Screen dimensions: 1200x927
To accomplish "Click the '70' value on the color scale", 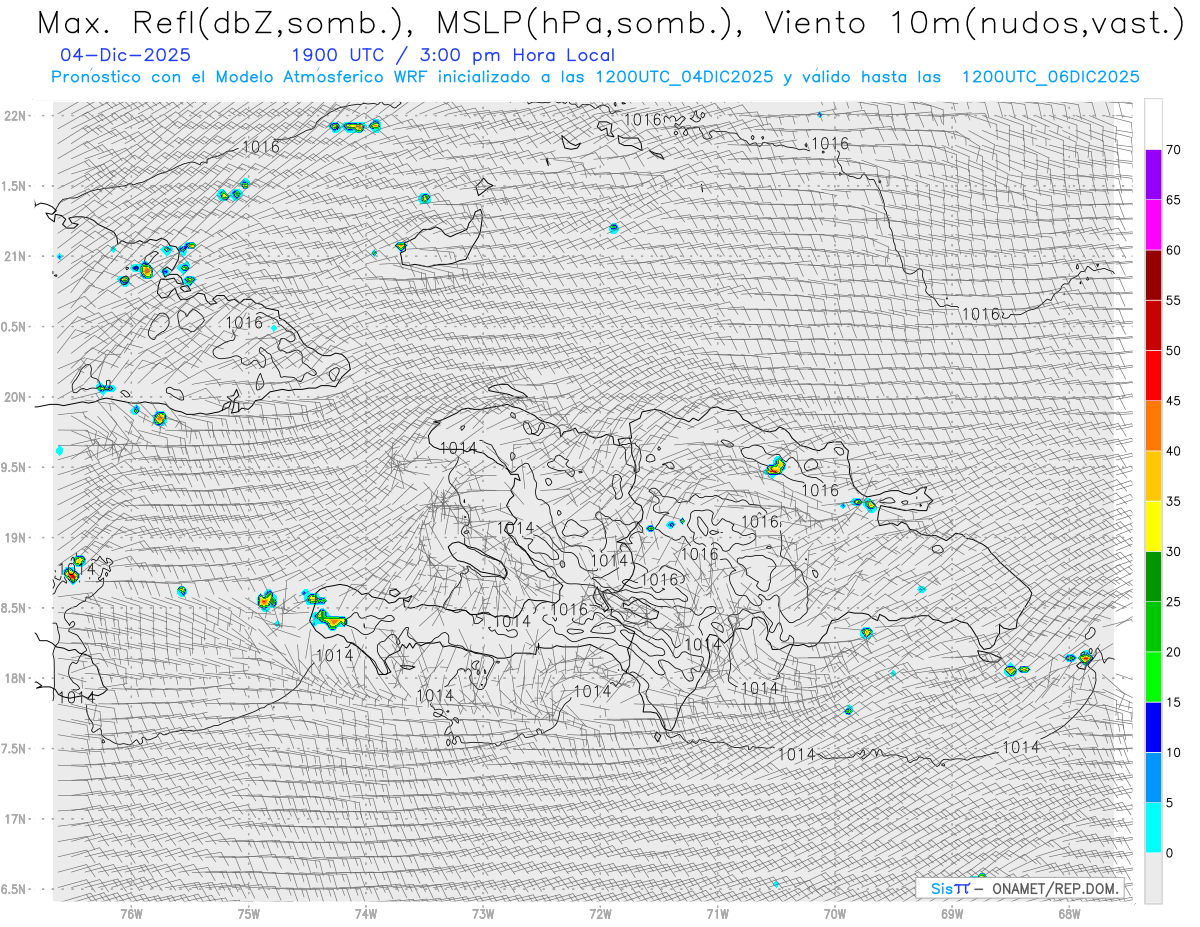I will tap(1173, 150).
